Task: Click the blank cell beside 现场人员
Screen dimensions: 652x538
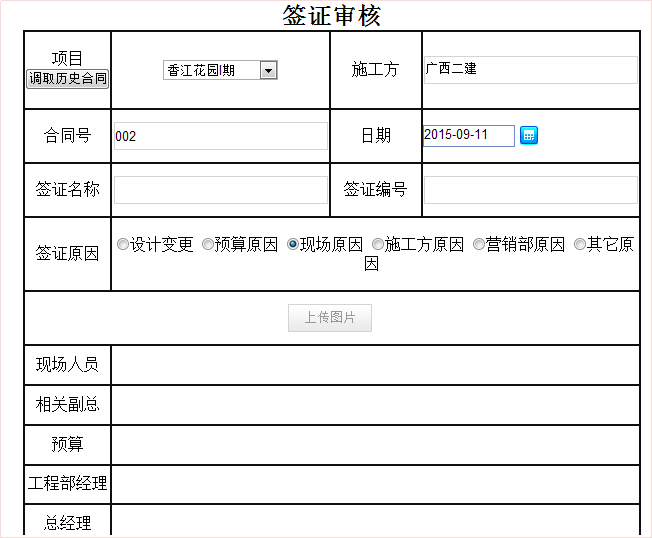Action: point(375,365)
